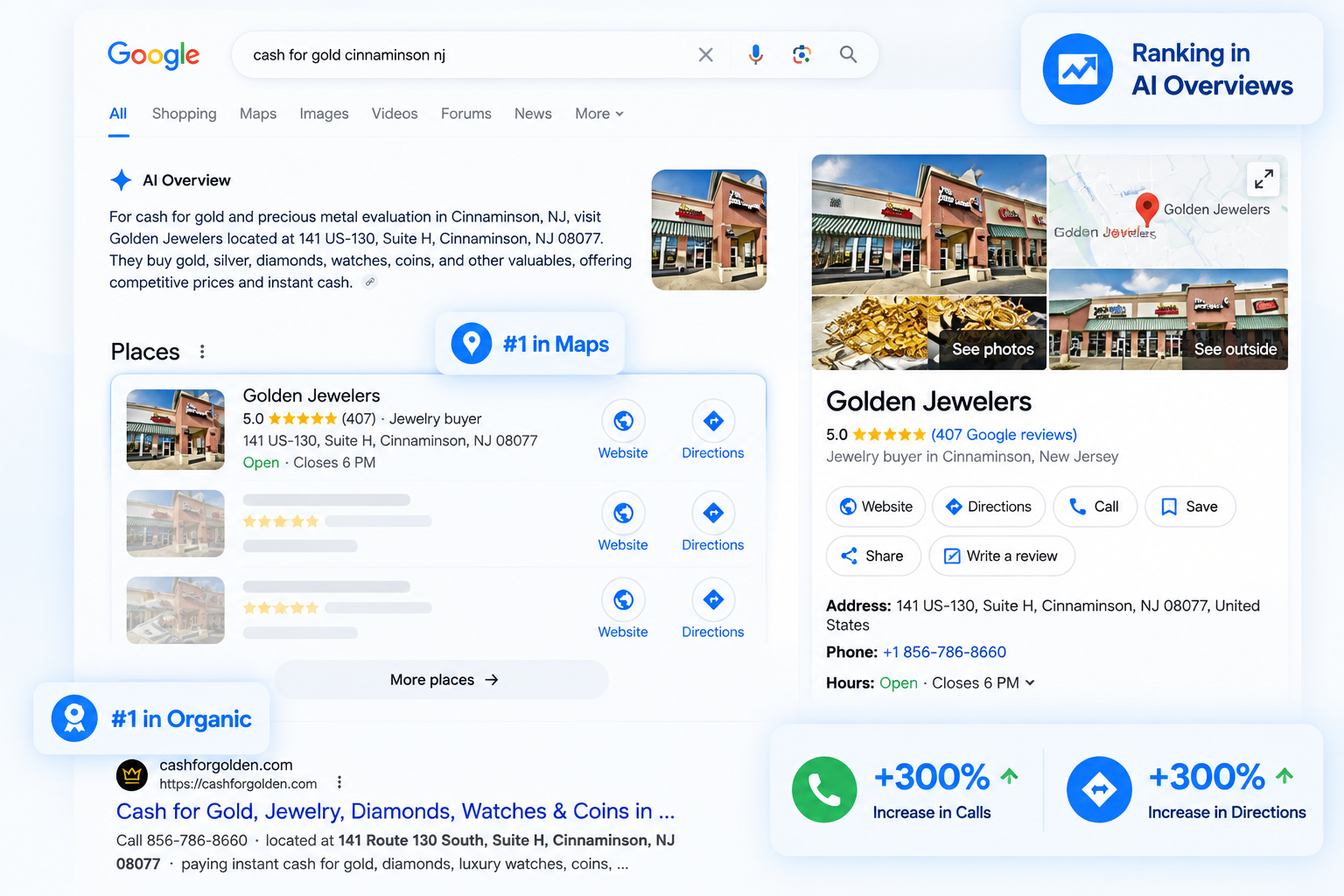Switch to the Shopping tab

pyautogui.click(x=184, y=114)
